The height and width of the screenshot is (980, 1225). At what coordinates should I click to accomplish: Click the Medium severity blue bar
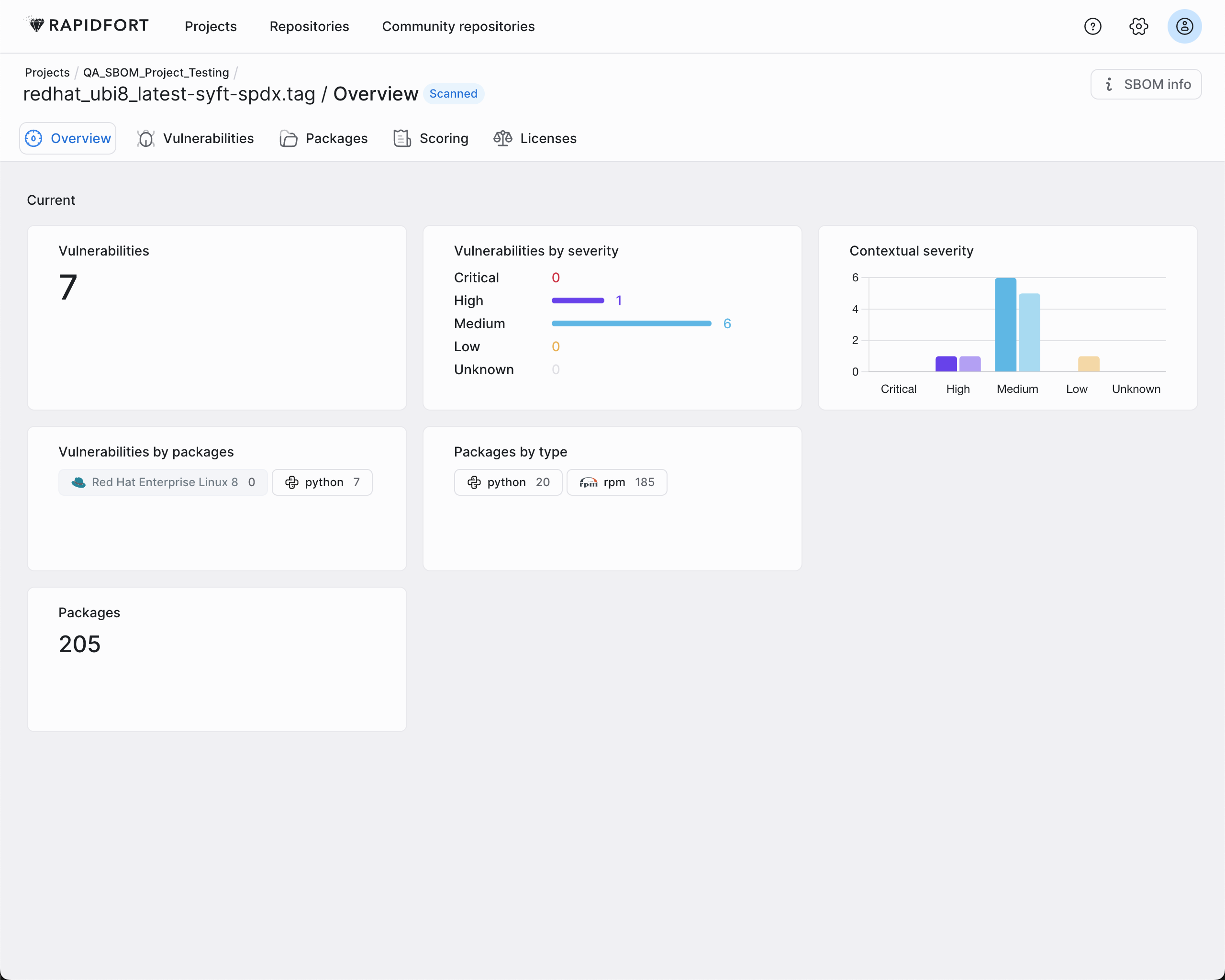coord(631,323)
